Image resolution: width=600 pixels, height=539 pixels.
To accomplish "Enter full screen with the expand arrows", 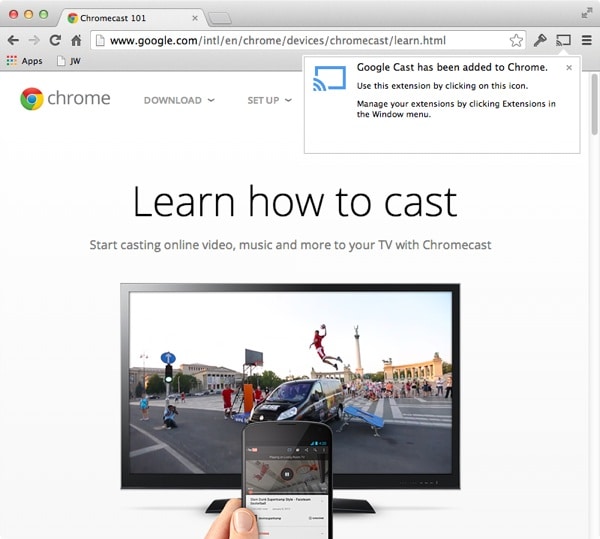I will [x=586, y=13].
